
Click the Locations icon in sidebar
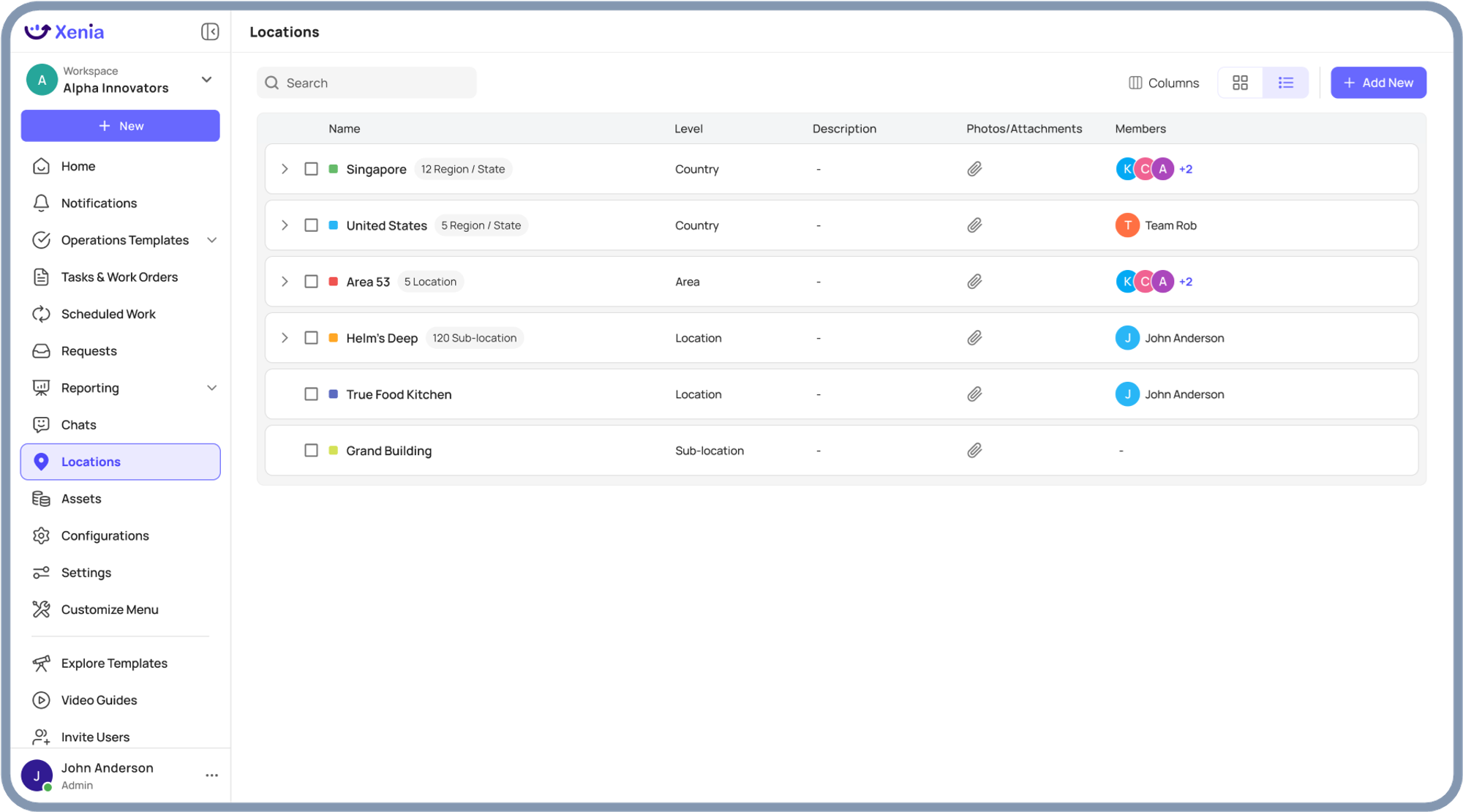point(40,461)
